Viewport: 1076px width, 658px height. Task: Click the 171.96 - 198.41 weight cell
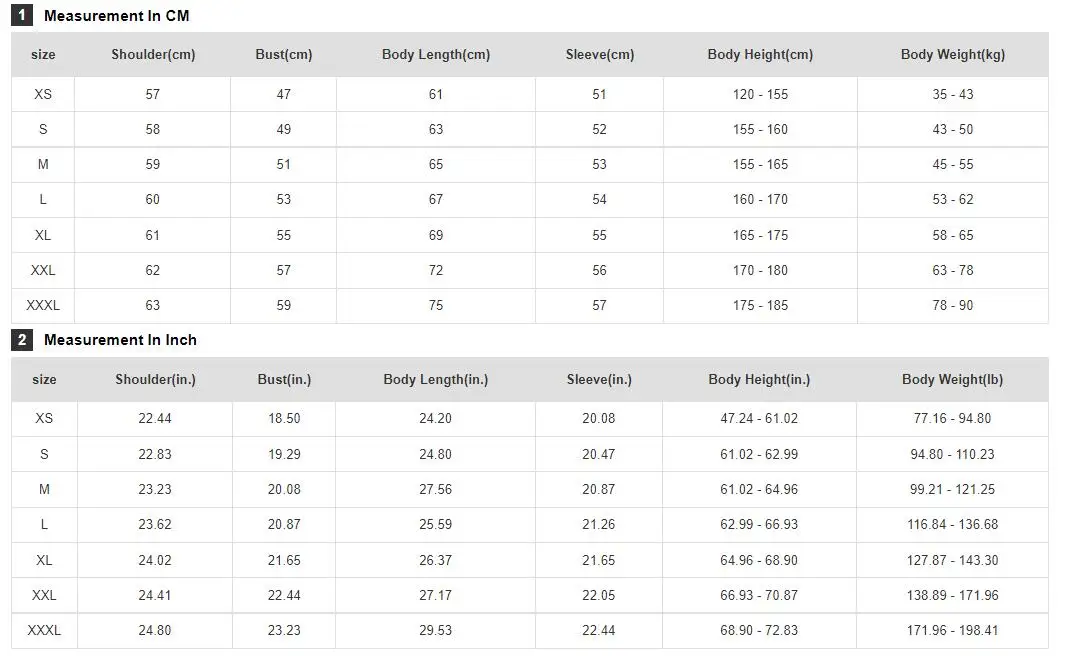pos(952,630)
